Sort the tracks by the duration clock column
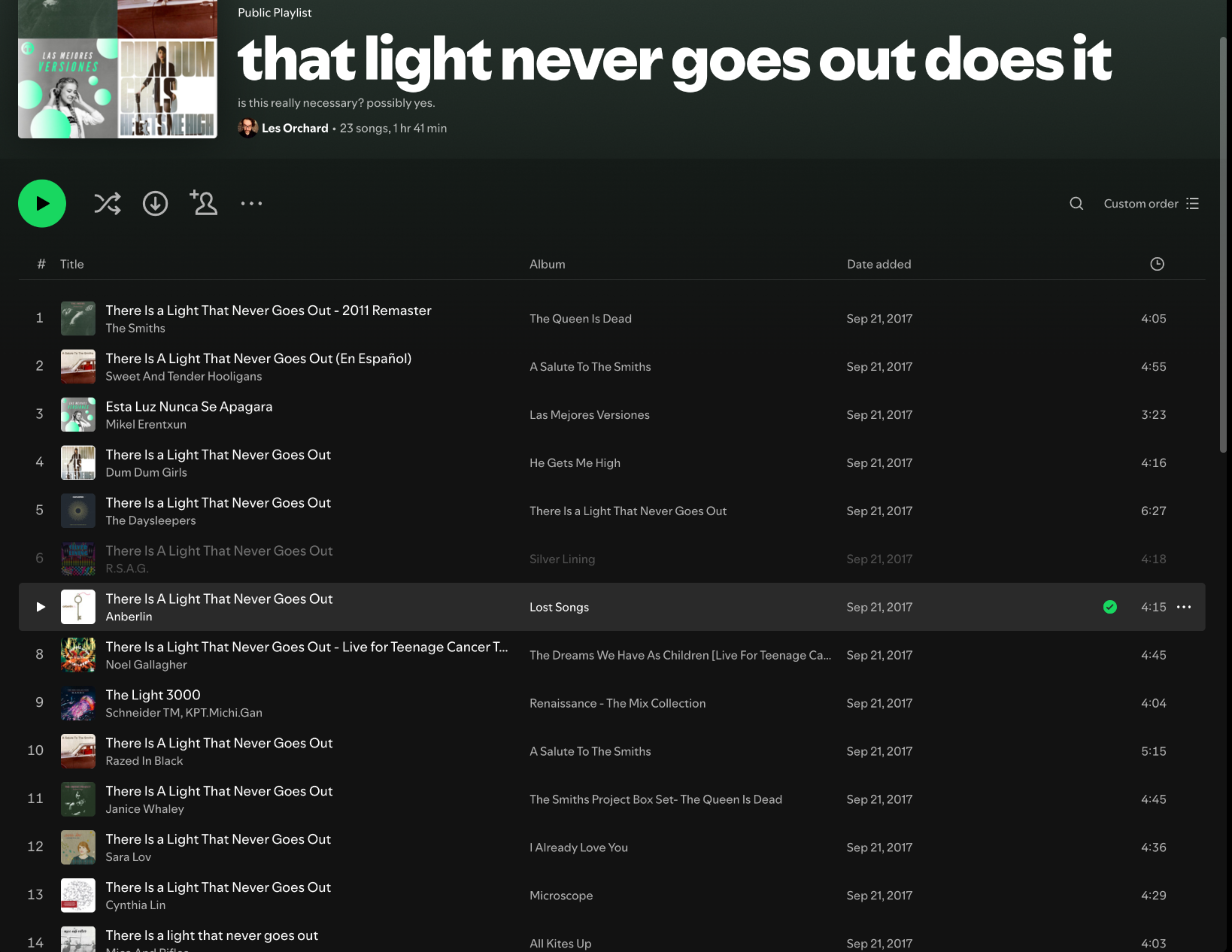This screenshot has height=952, width=1232. 1158,264
